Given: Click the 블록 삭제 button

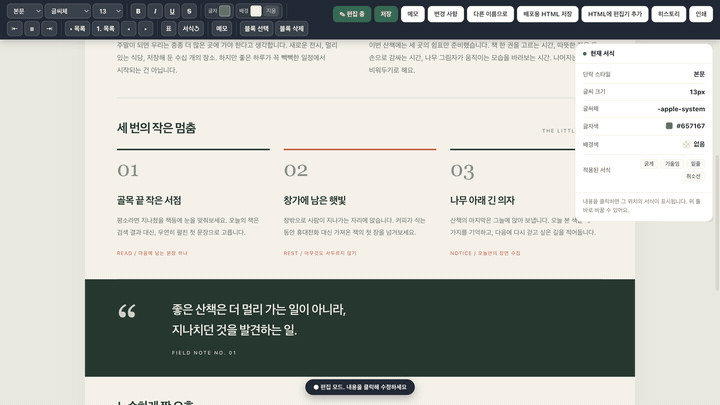Looking at the screenshot, I should tap(292, 28).
